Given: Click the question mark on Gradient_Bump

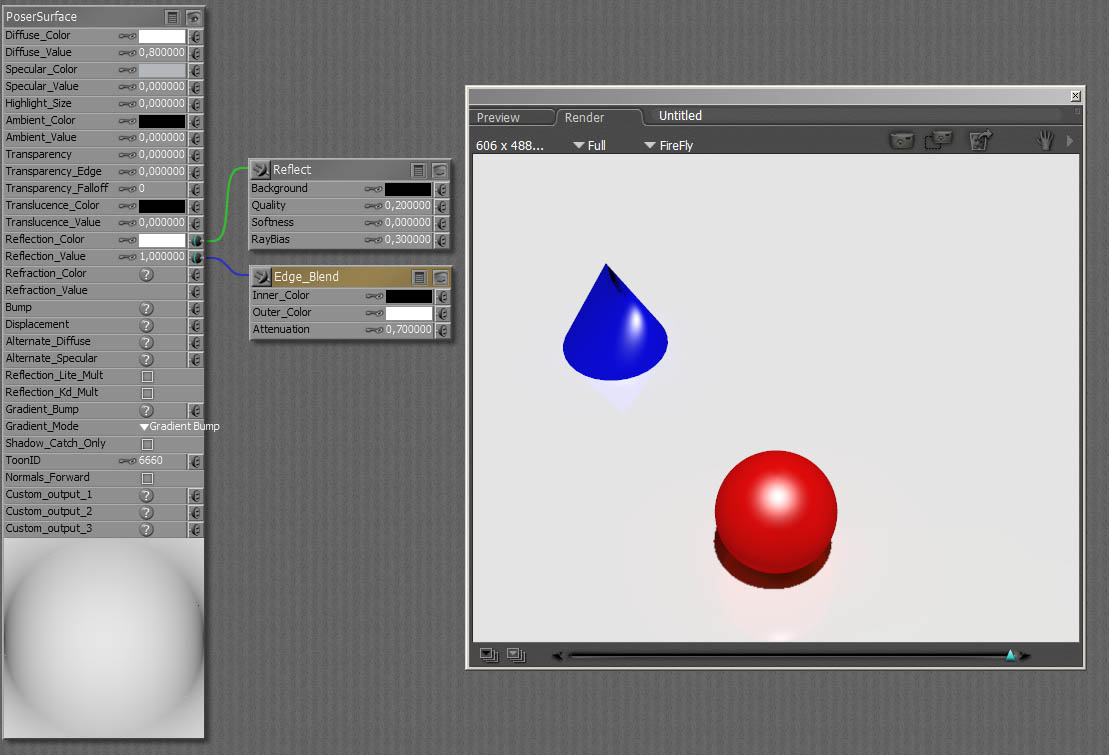Looking at the screenshot, I should point(146,410).
